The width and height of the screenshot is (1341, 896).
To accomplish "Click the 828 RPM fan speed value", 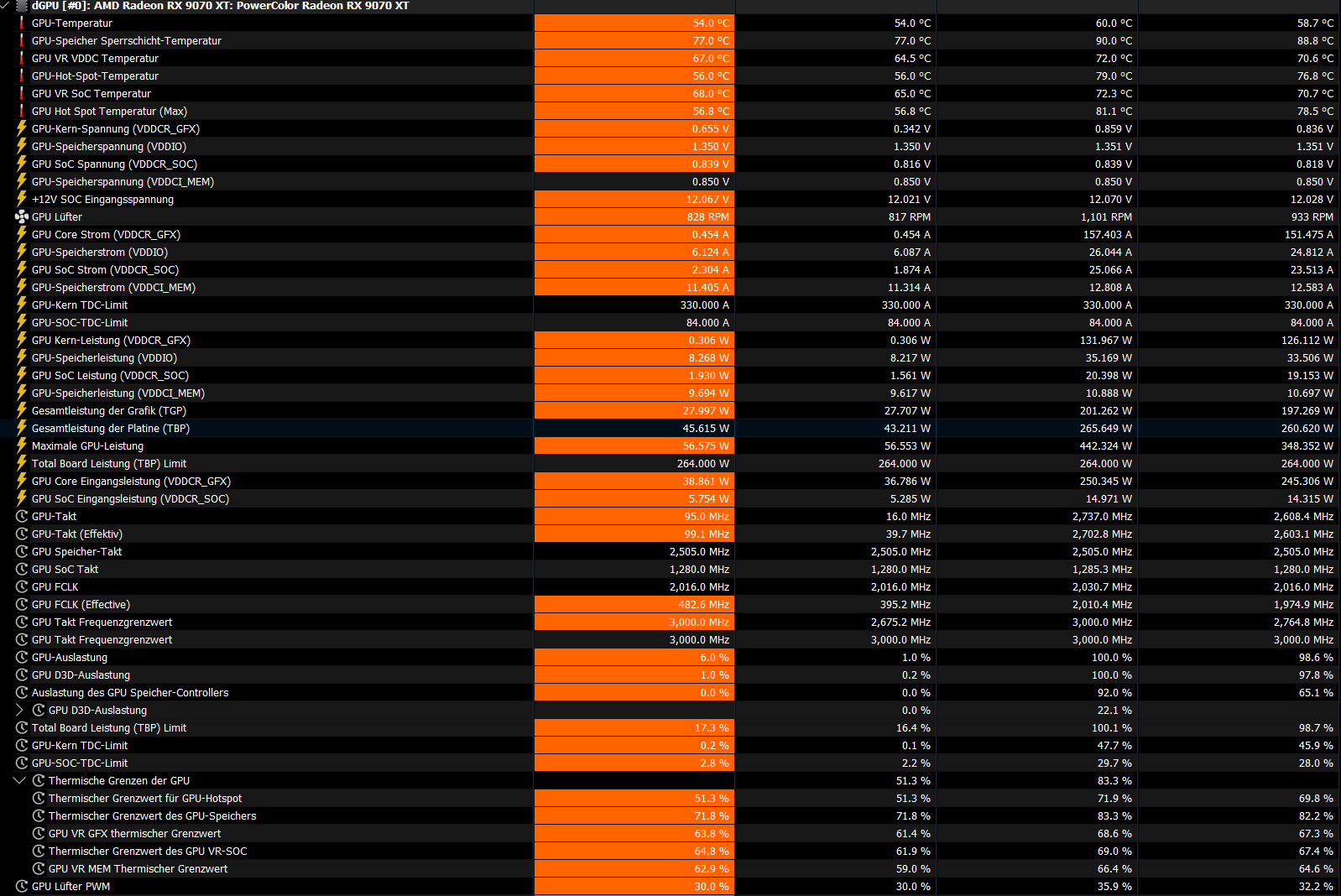I will 708,216.
